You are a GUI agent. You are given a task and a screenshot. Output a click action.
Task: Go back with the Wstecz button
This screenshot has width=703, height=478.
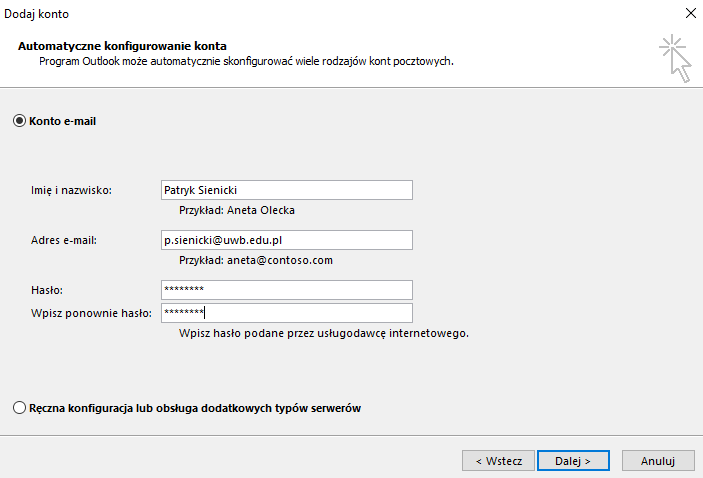(x=499, y=461)
